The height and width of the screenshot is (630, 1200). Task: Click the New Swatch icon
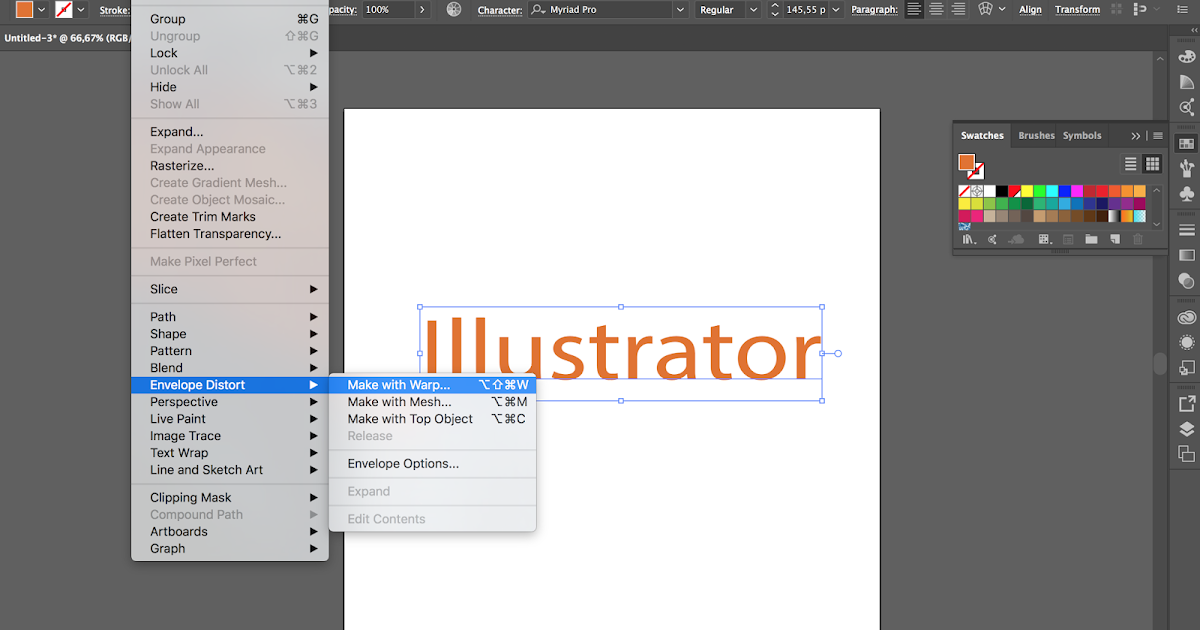(x=1114, y=238)
